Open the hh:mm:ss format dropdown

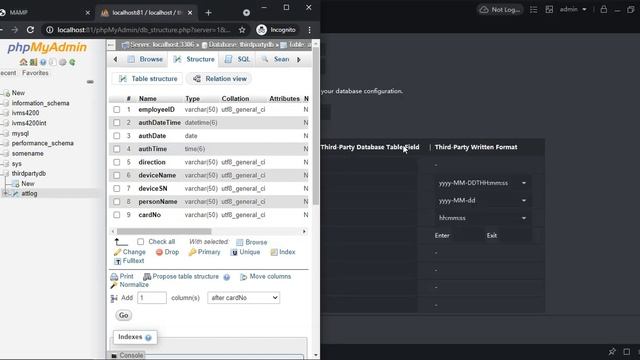[482, 218]
